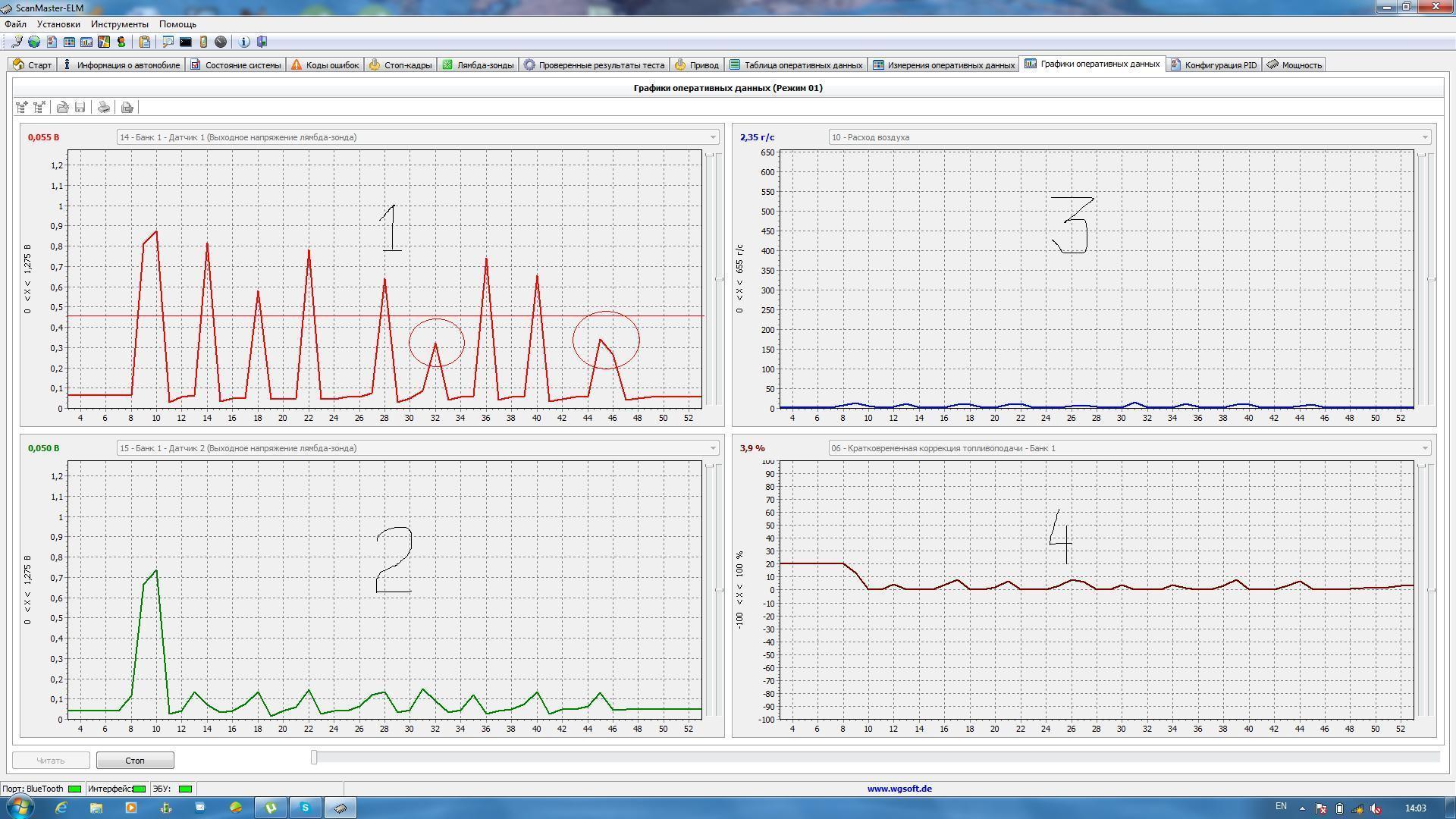Click the horizontal playback slider handle at bottom
Viewport: 1456px width, 819px height.
314,757
